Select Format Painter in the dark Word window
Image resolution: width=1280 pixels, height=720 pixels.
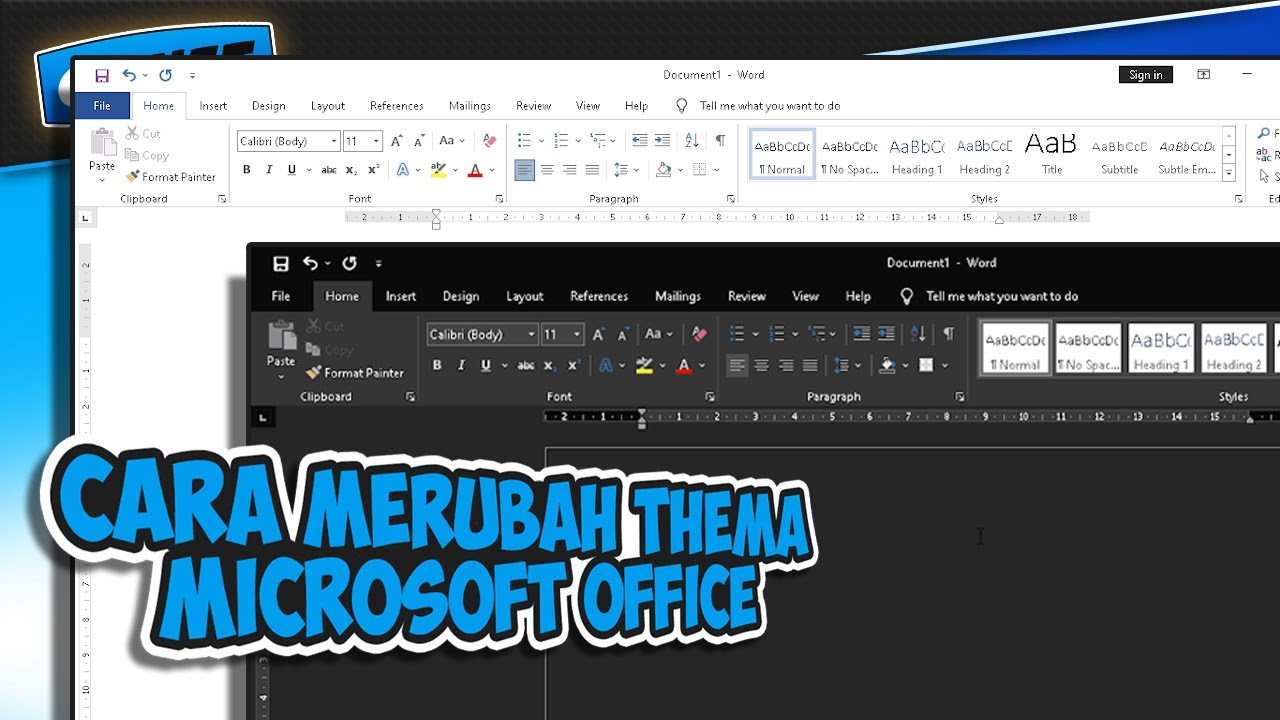(x=355, y=373)
